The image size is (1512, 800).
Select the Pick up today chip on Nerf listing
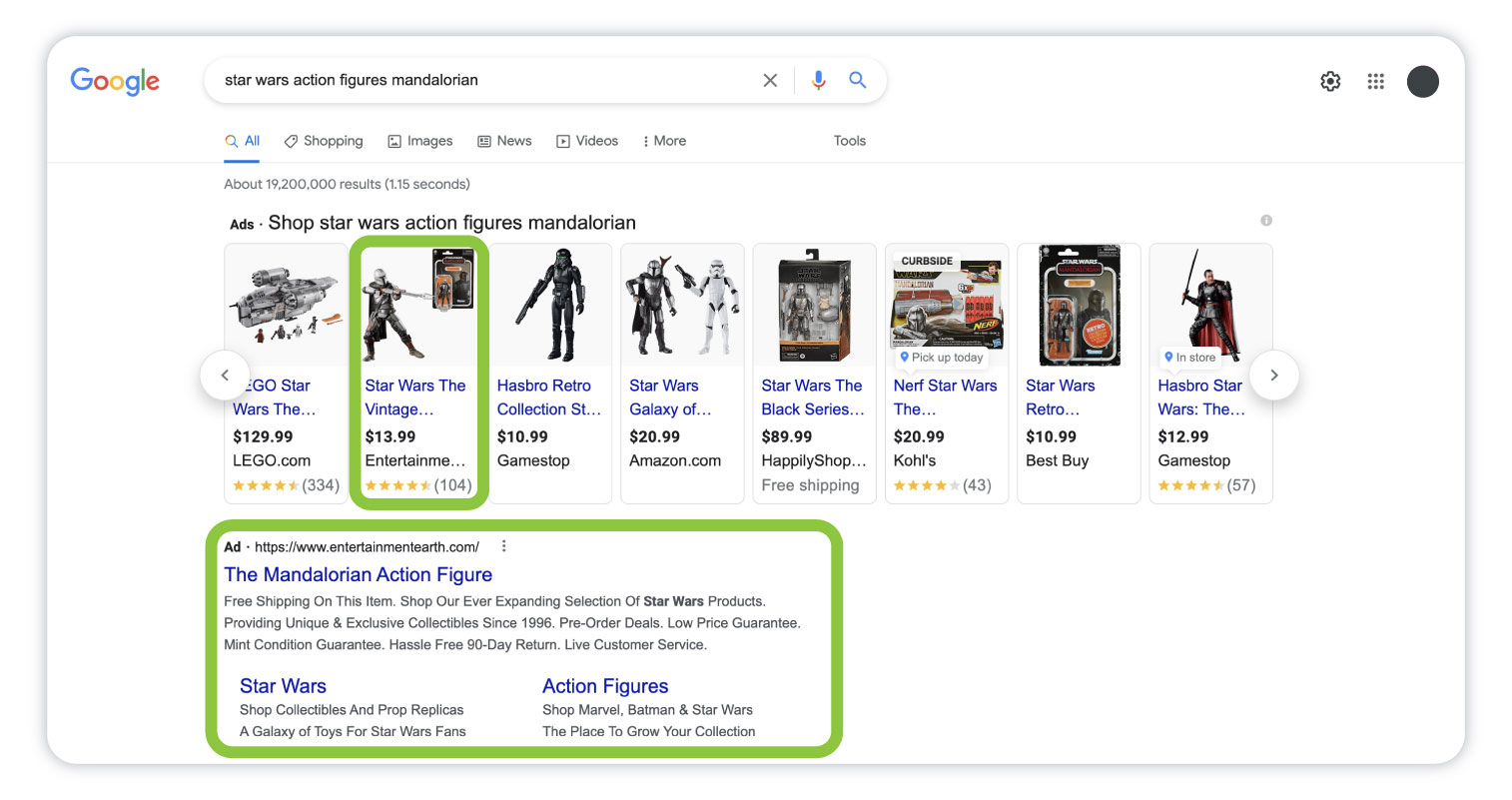940,357
